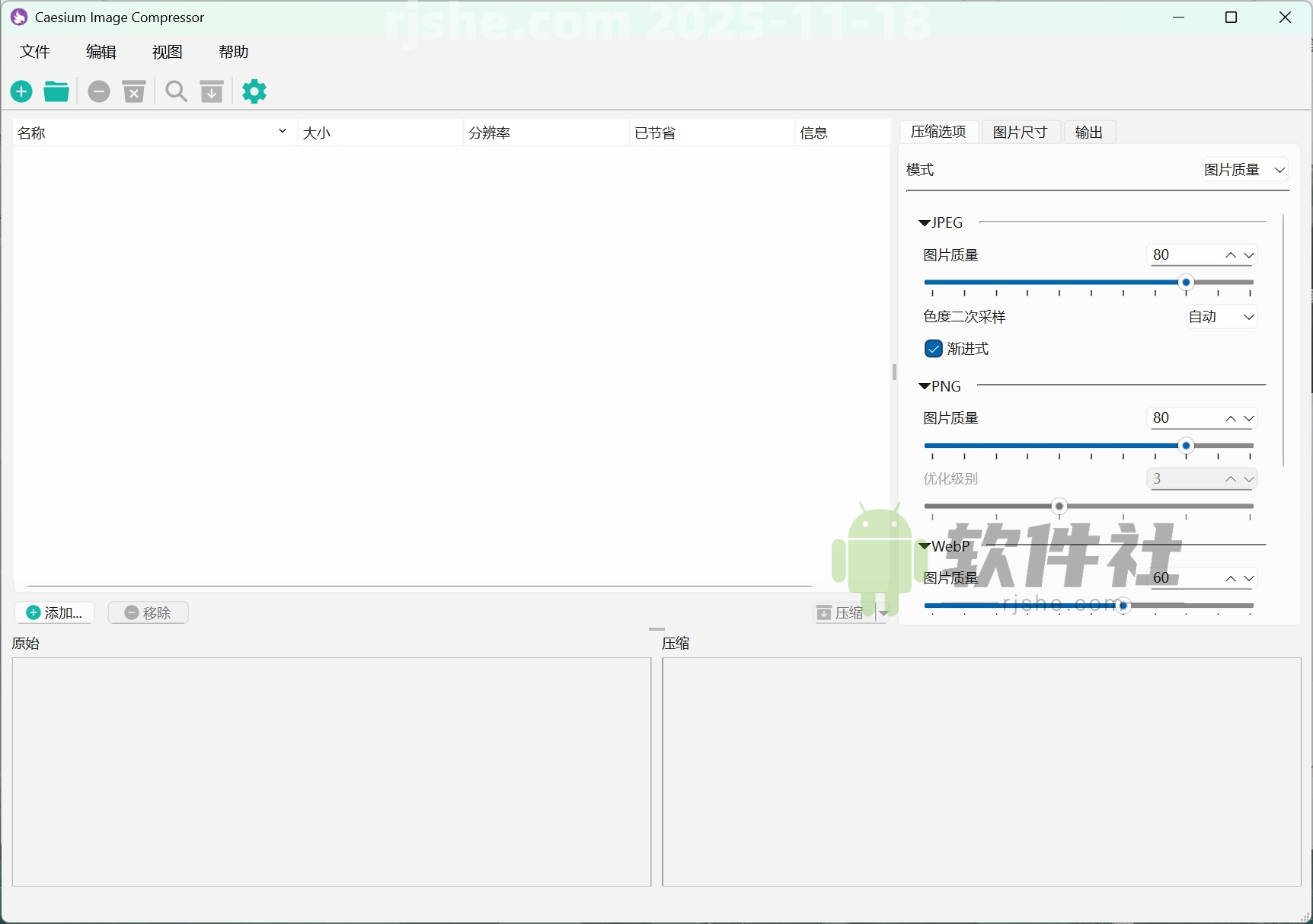Click the export/save toolbar icon
Viewport: 1313px width, 924px height.
tap(212, 91)
